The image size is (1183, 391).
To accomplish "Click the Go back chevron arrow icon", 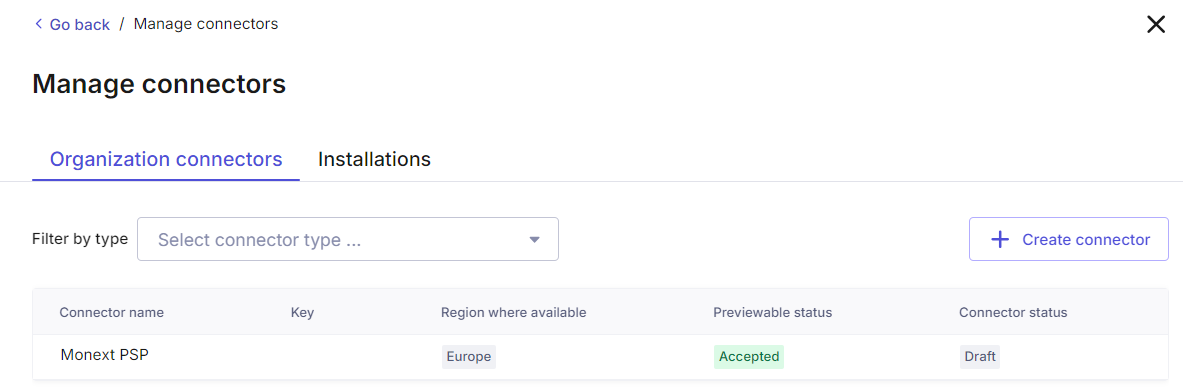I will (x=38, y=24).
